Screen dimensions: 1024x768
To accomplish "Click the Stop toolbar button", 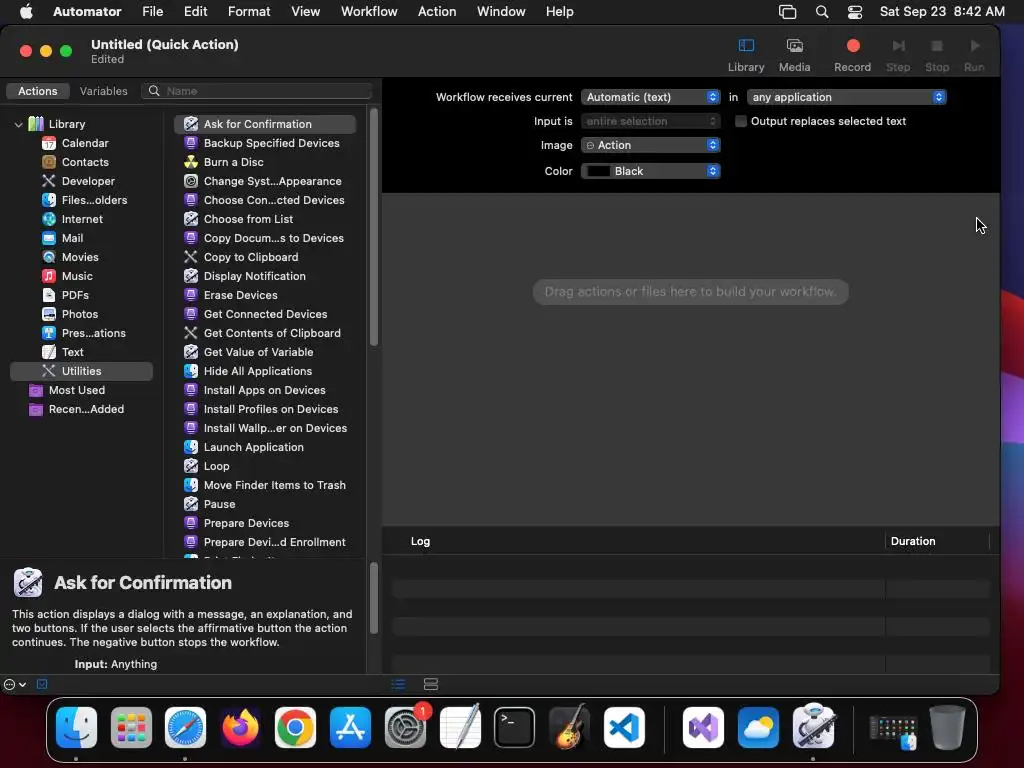I will coord(936,55).
